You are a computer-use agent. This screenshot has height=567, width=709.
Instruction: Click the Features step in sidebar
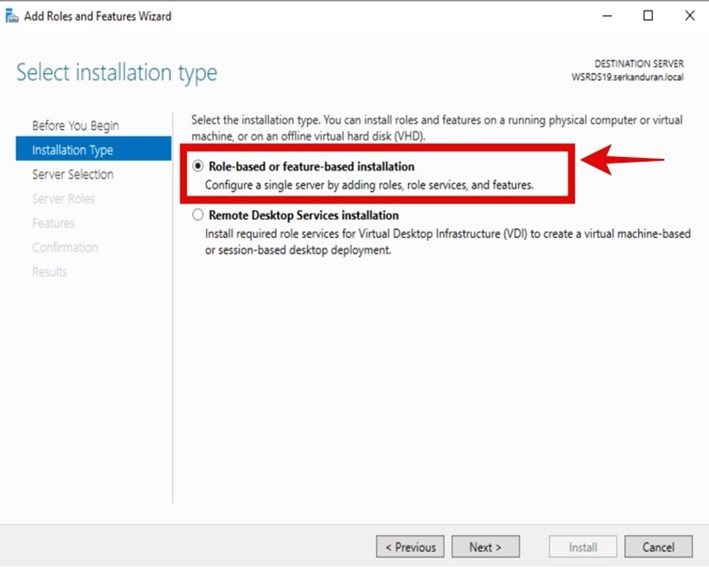(53, 223)
